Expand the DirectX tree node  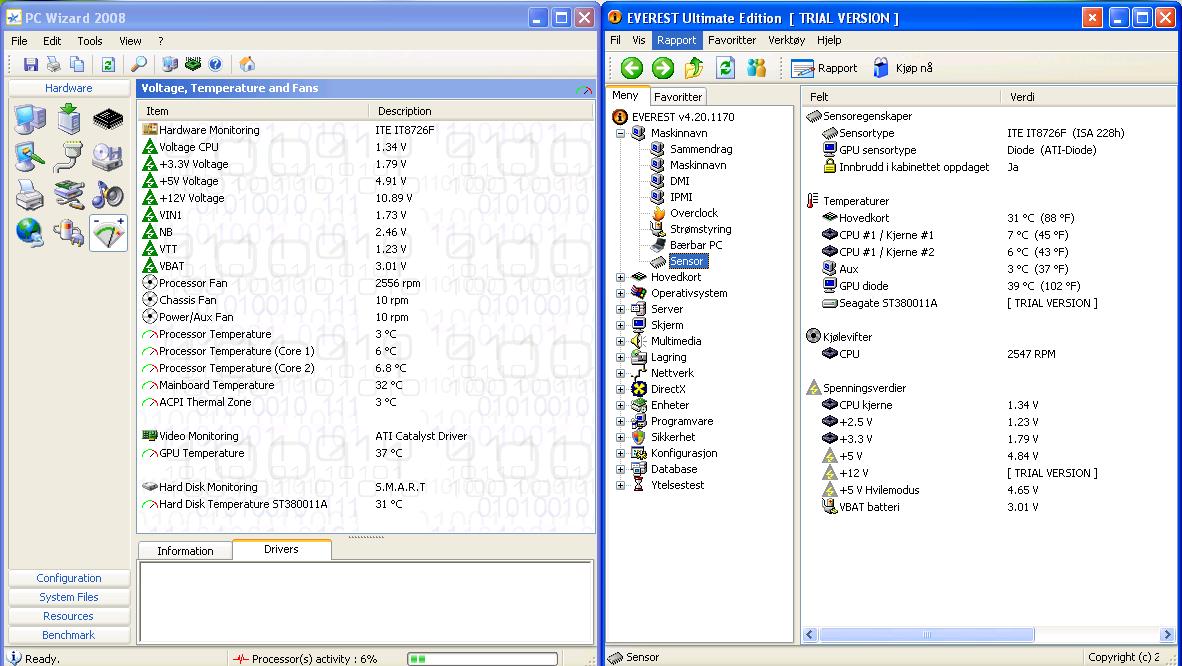[620, 389]
